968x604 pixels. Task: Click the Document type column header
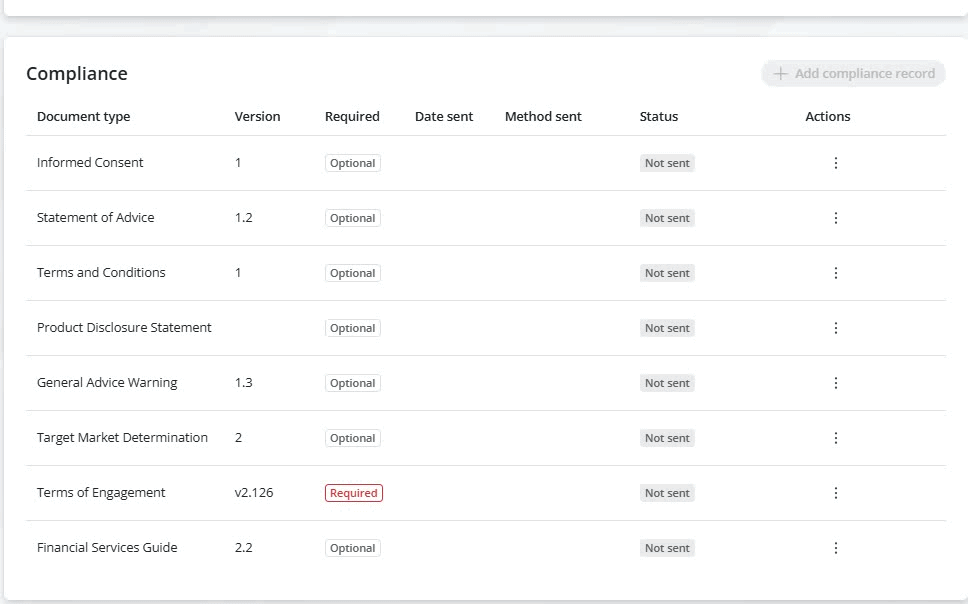click(84, 117)
